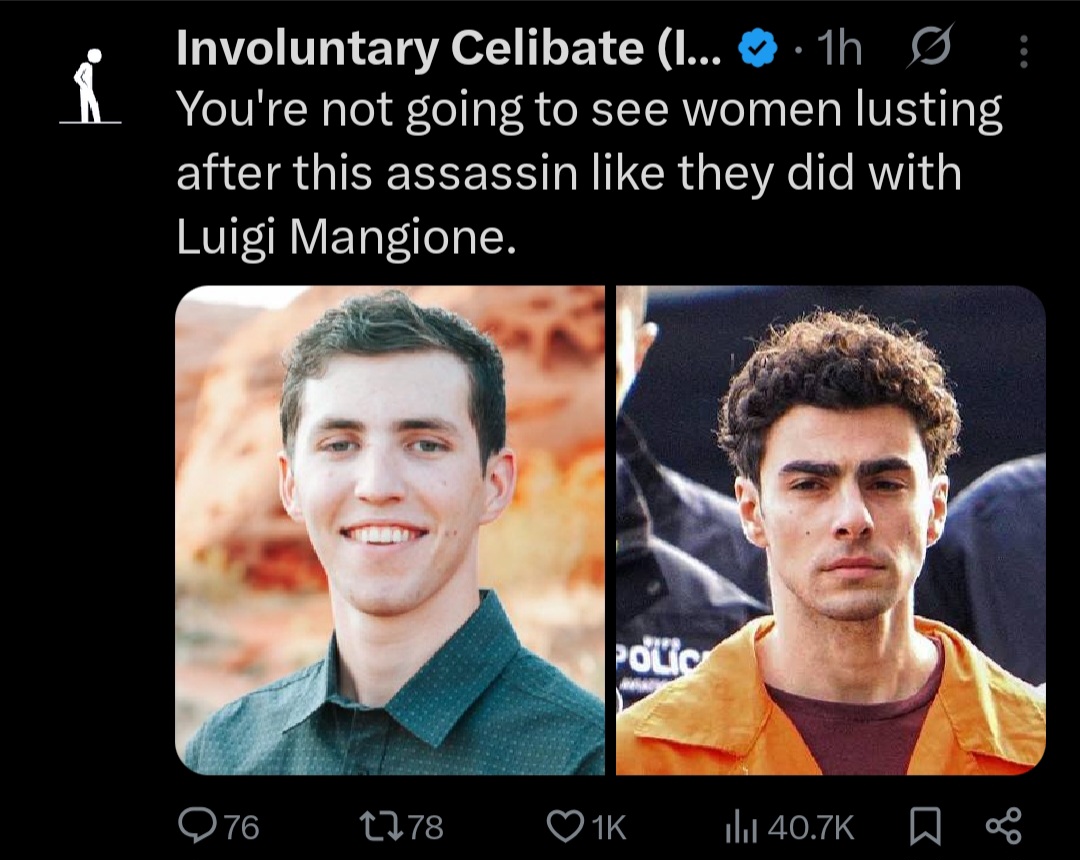Tap the share icon
Screen dimensions: 1080x860
1003,826
